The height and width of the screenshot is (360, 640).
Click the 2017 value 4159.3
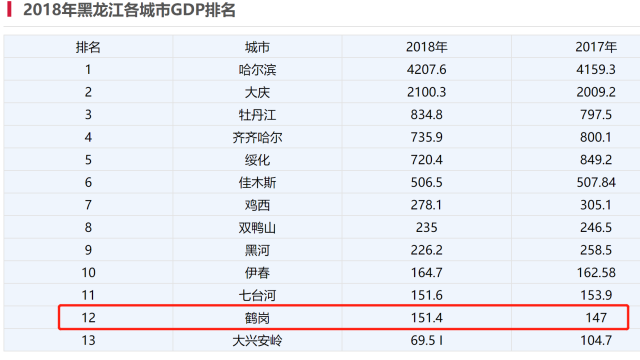596,69
